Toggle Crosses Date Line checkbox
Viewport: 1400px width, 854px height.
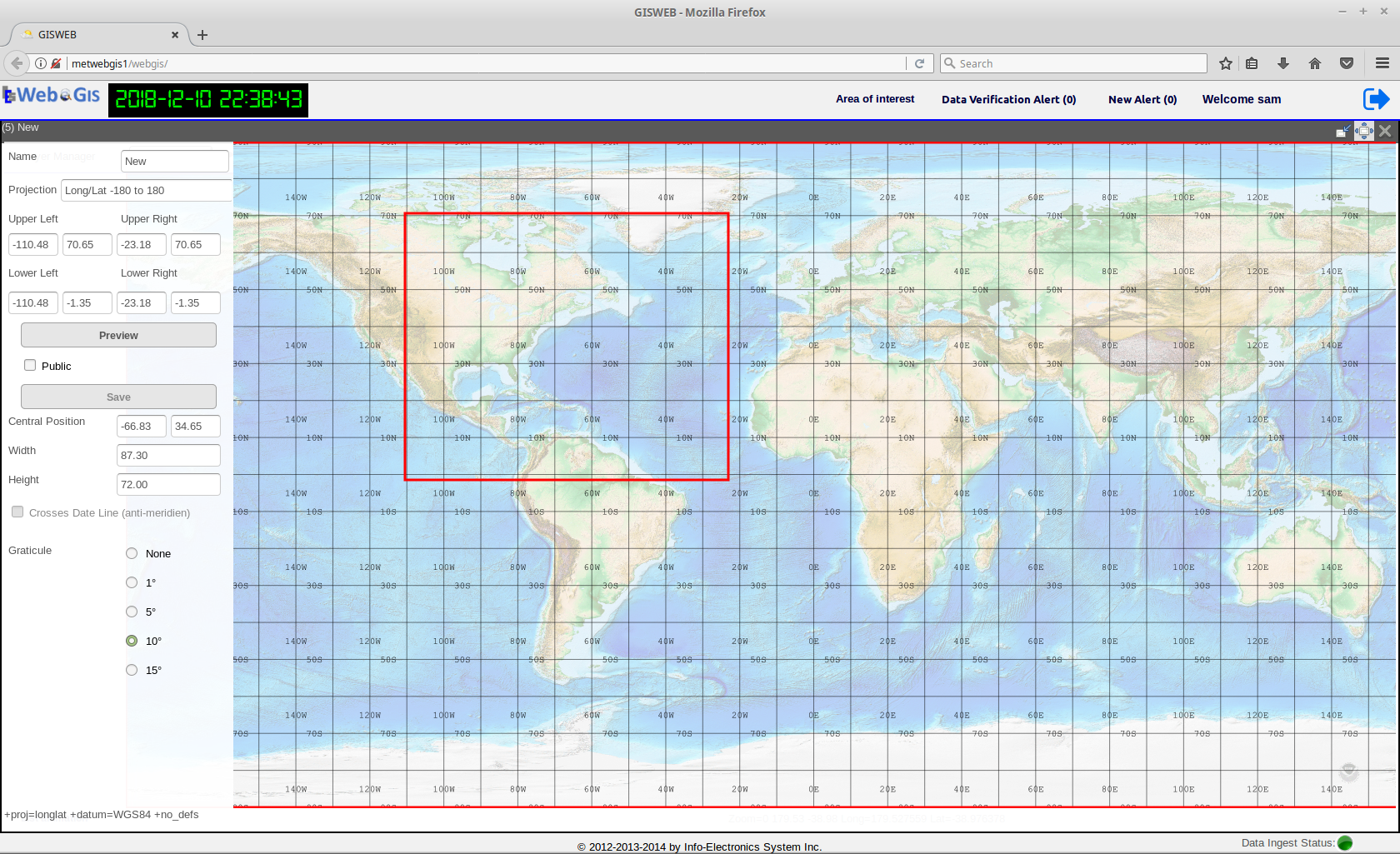(x=17, y=512)
